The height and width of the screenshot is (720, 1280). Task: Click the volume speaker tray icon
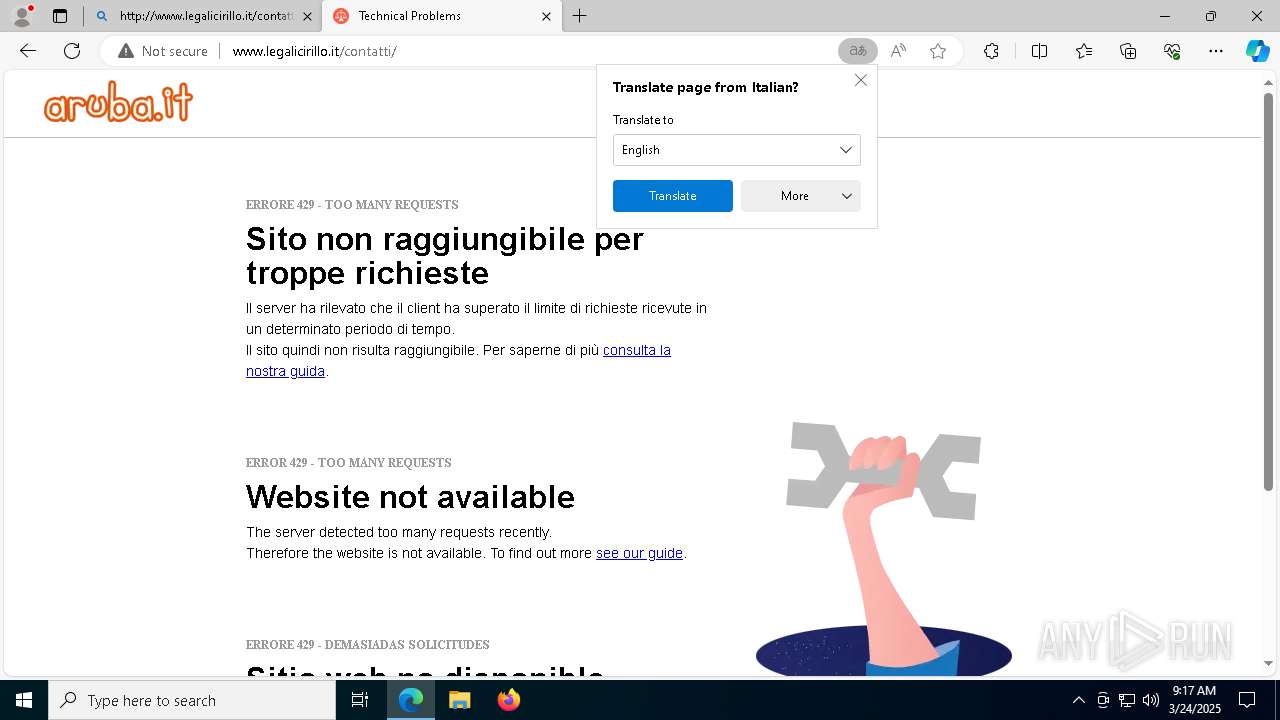pos(1151,700)
